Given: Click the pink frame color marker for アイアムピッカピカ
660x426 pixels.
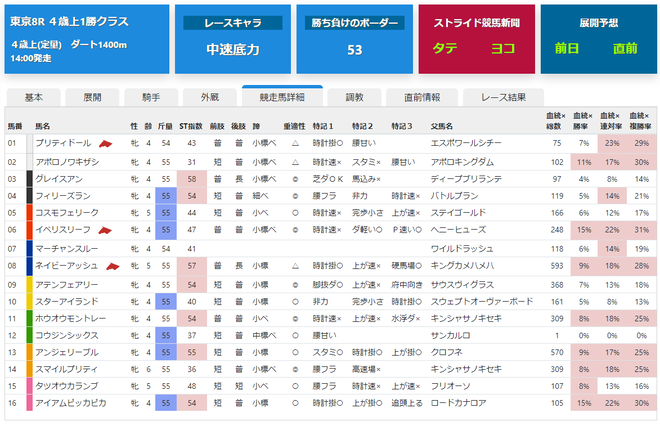Looking at the screenshot, I should coord(29,403).
